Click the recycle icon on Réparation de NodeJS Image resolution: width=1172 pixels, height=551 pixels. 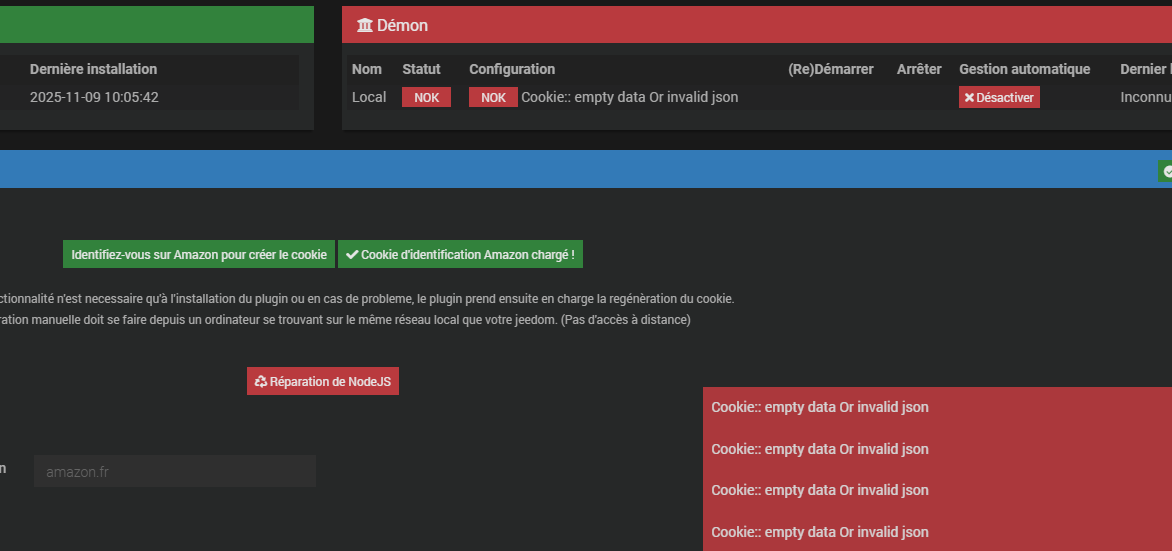click(x=261, y=382)
